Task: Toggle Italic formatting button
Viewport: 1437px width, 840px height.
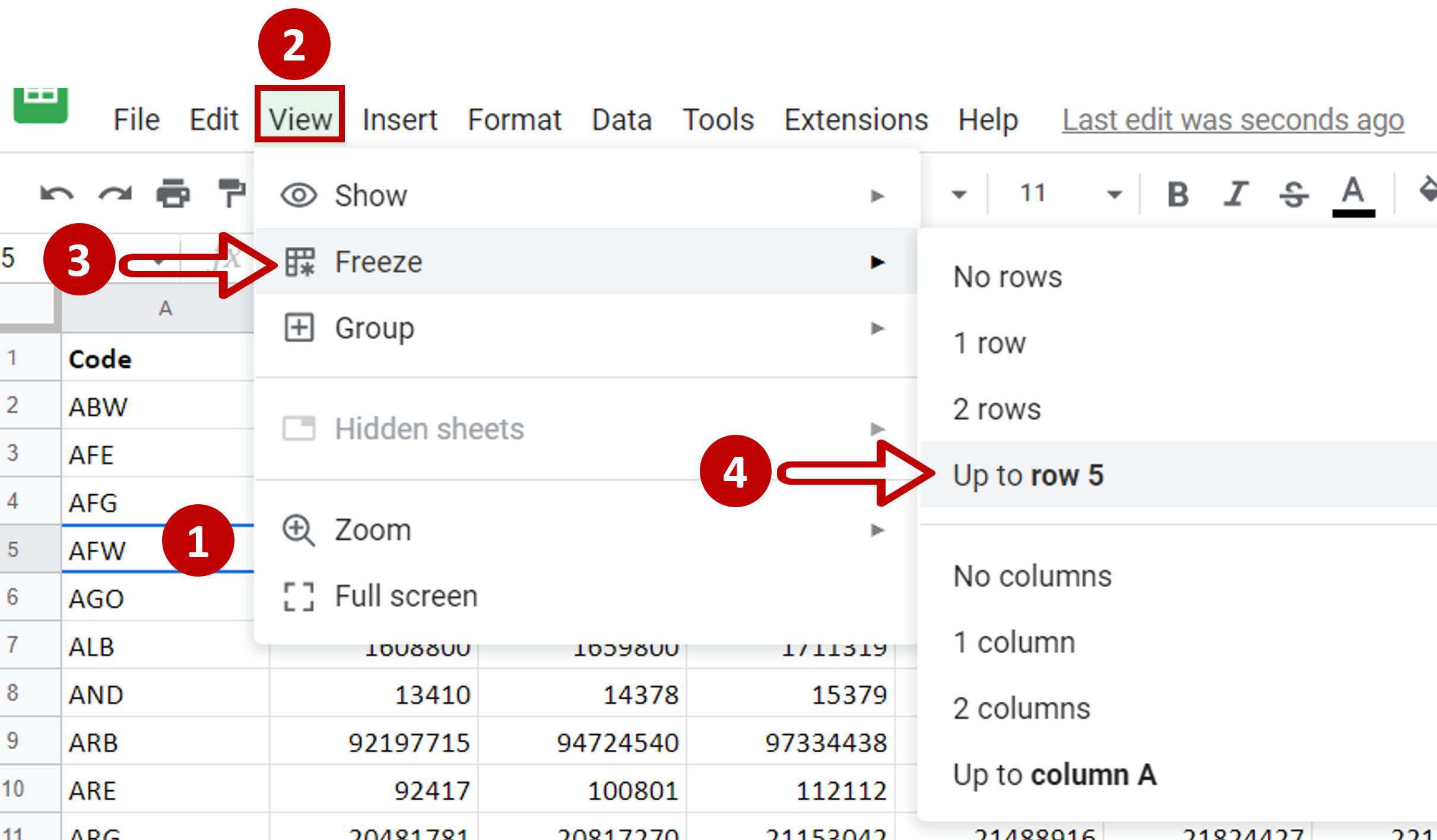Action: pos(1236,194)
